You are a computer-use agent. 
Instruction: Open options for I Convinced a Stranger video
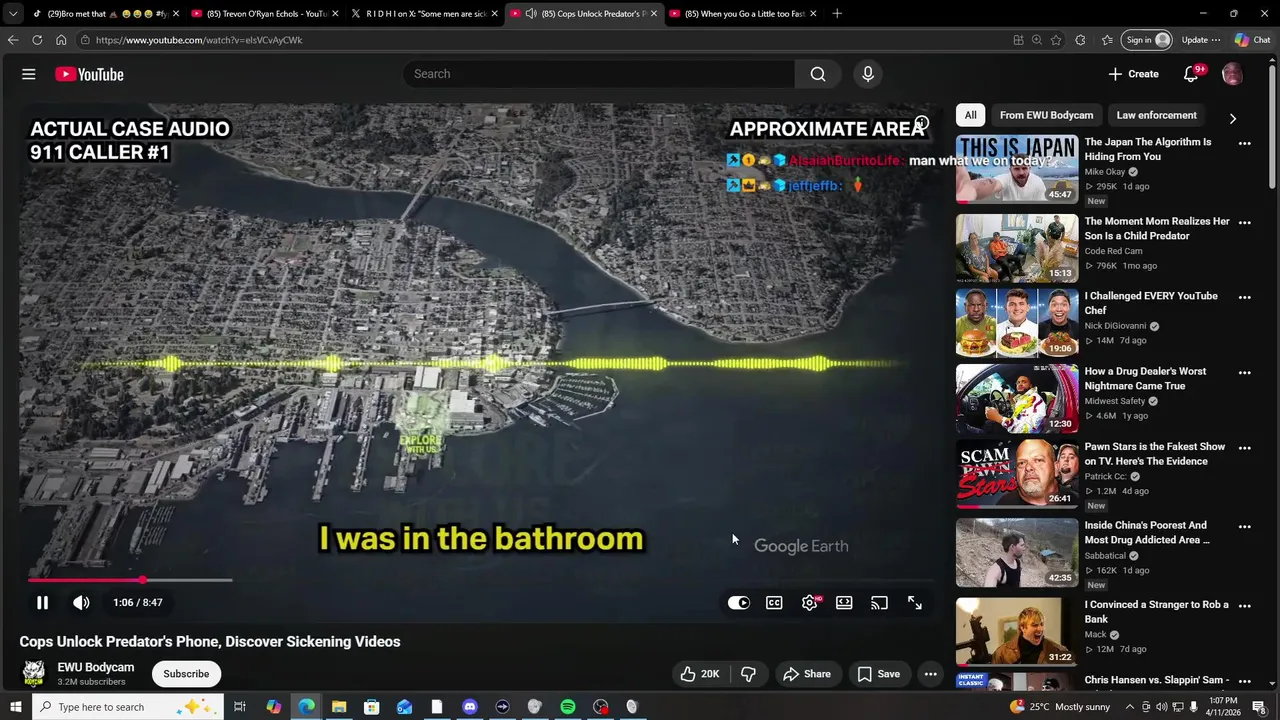click(1245, 606)
